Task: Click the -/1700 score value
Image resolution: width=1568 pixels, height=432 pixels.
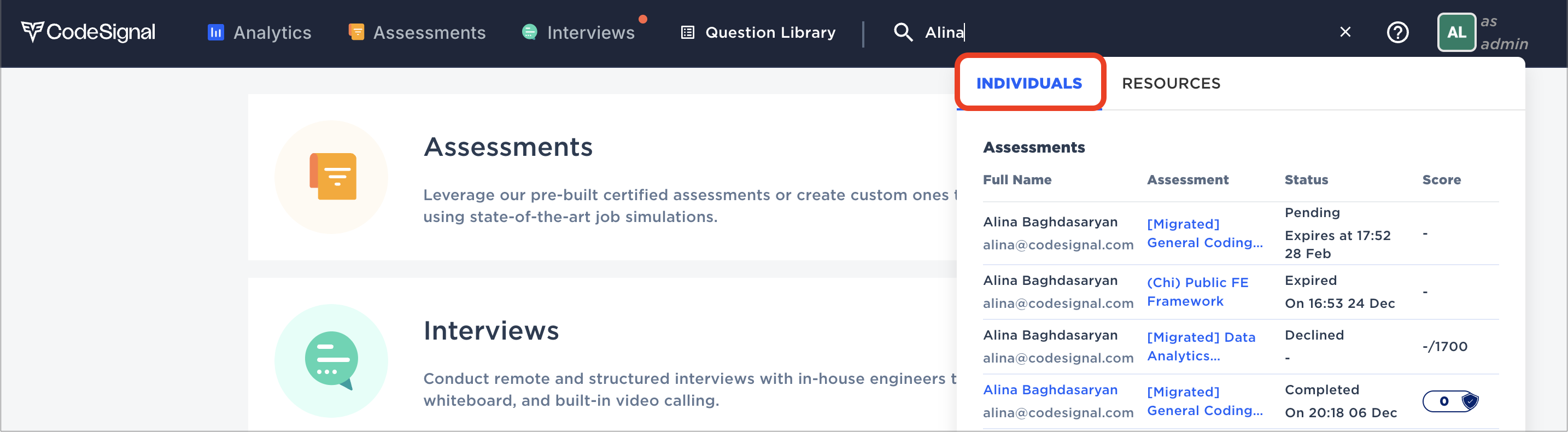Action: (1444, 346)
